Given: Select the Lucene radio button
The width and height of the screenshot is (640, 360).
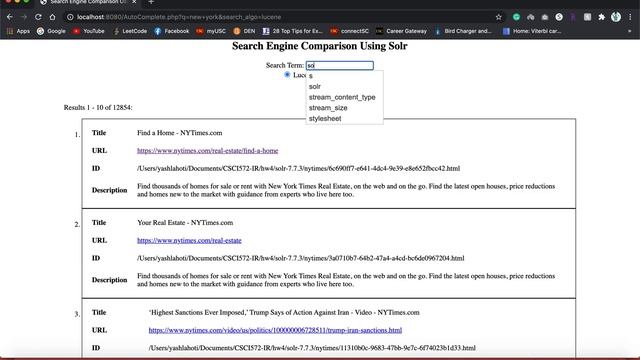Looking at the screenshot, I should click(x=287, y=75).
